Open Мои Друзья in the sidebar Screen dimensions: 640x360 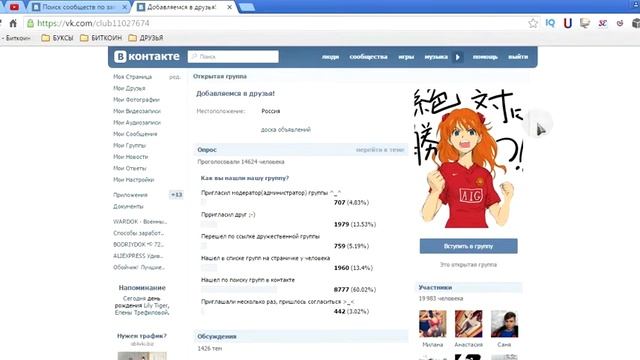click(x=129, y=88)
